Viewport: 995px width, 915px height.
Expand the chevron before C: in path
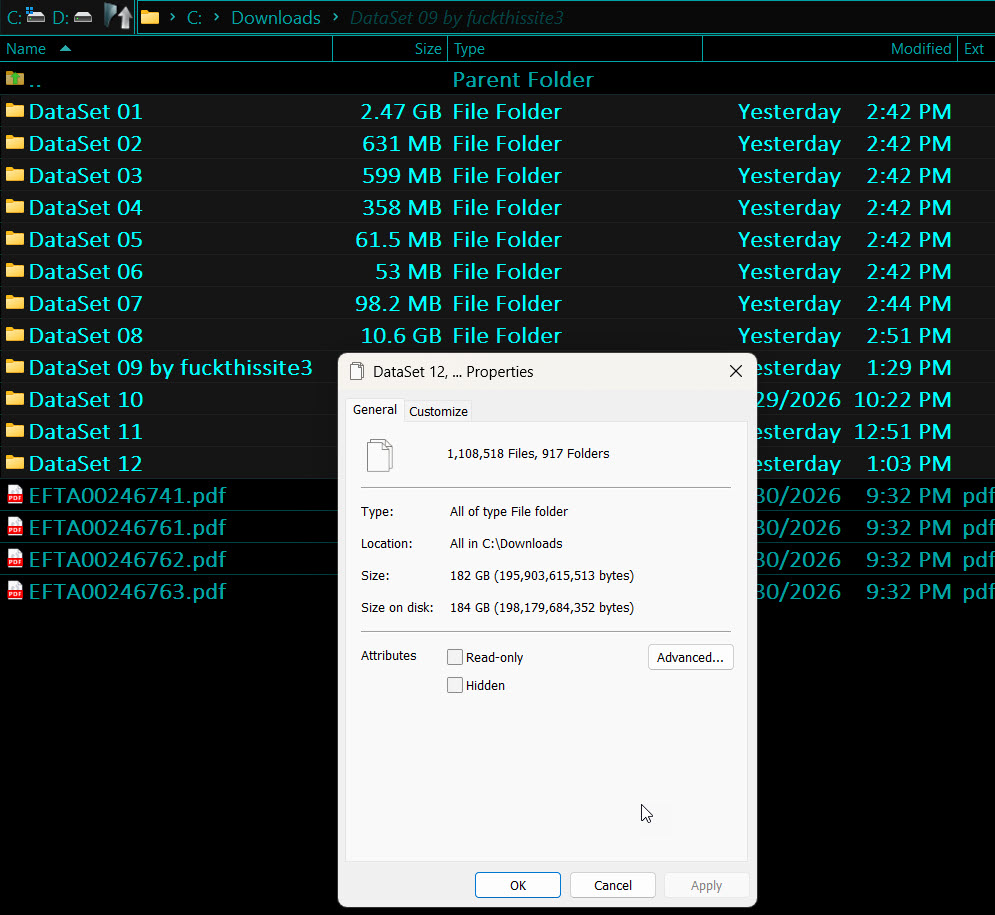tap(172, 17)
